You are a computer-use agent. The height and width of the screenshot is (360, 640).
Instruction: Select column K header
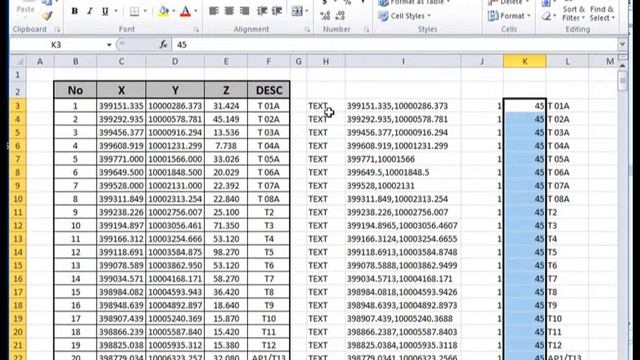click(x=524, y=62)
